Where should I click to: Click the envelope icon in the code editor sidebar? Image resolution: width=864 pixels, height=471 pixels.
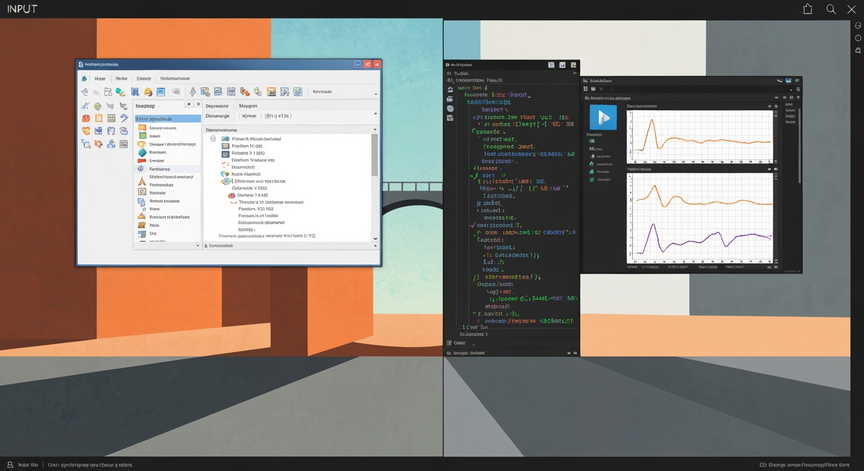[x=450, y=118]
